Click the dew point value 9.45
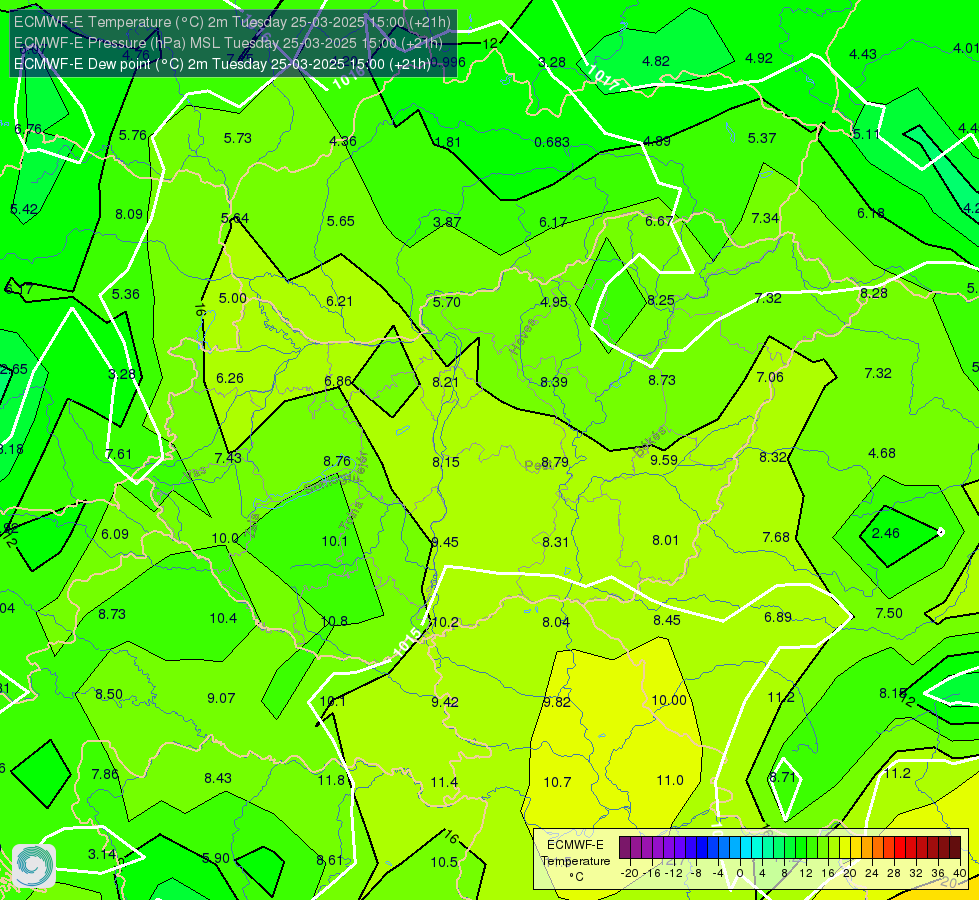 [445, 542]
